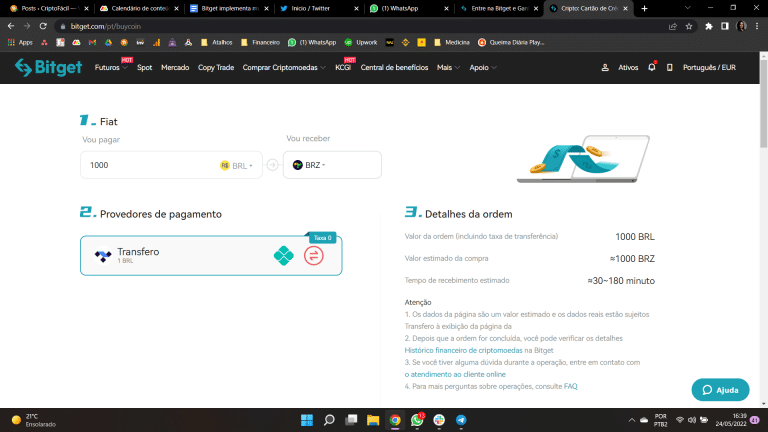Image resolution: width=768 pixels, height=432 pixels.
Task: Reload the current page
Action: [43, 26]
